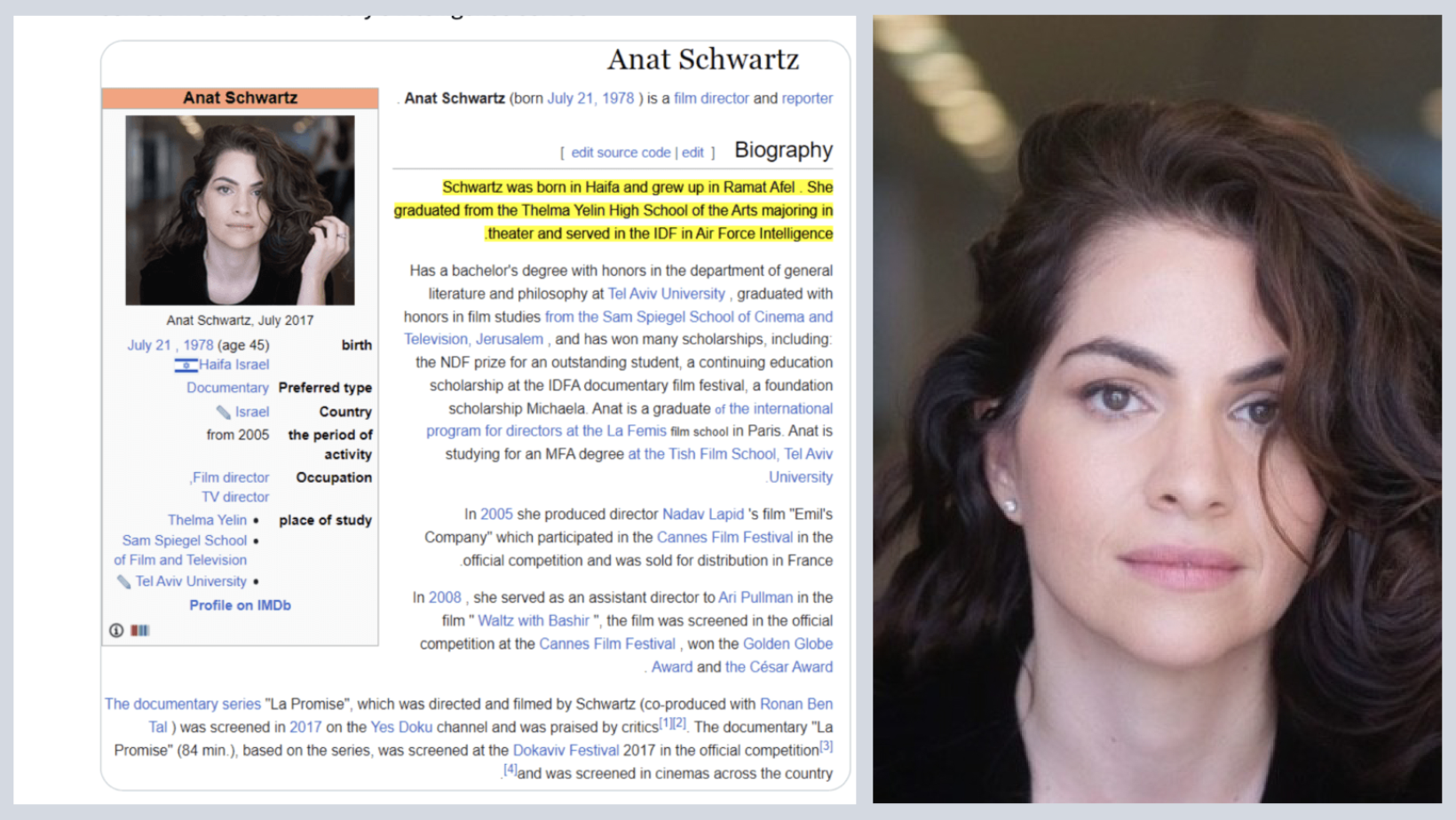The height and width of the screenshot is (820, 1456).
Task: Open 'TV director' occupation link
Action: (235, 497)
